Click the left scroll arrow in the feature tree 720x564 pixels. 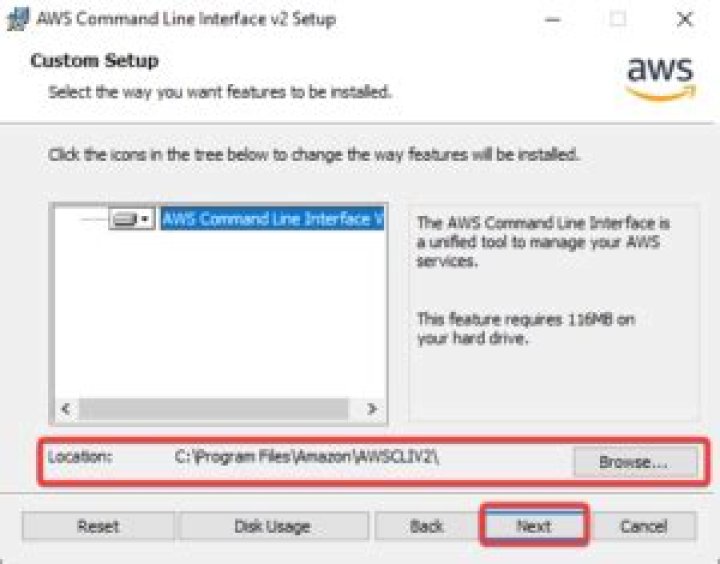click(x=67, y=409)
